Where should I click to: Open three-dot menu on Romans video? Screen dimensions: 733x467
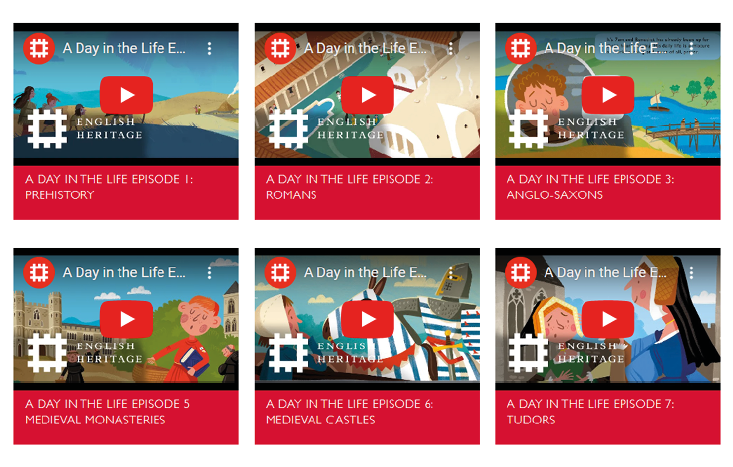pos(451,48)
